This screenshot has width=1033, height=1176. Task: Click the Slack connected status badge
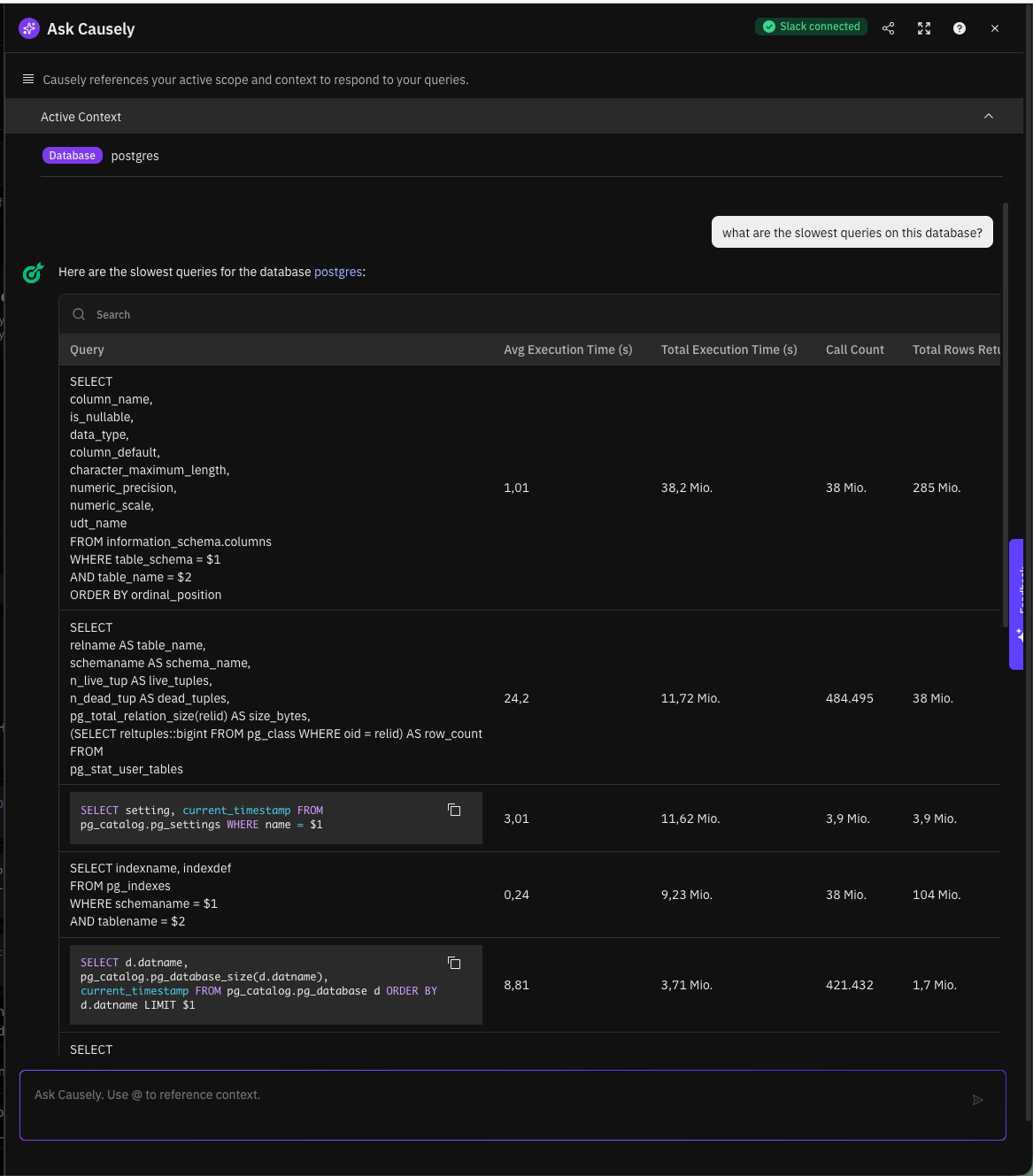pos(811,27)
